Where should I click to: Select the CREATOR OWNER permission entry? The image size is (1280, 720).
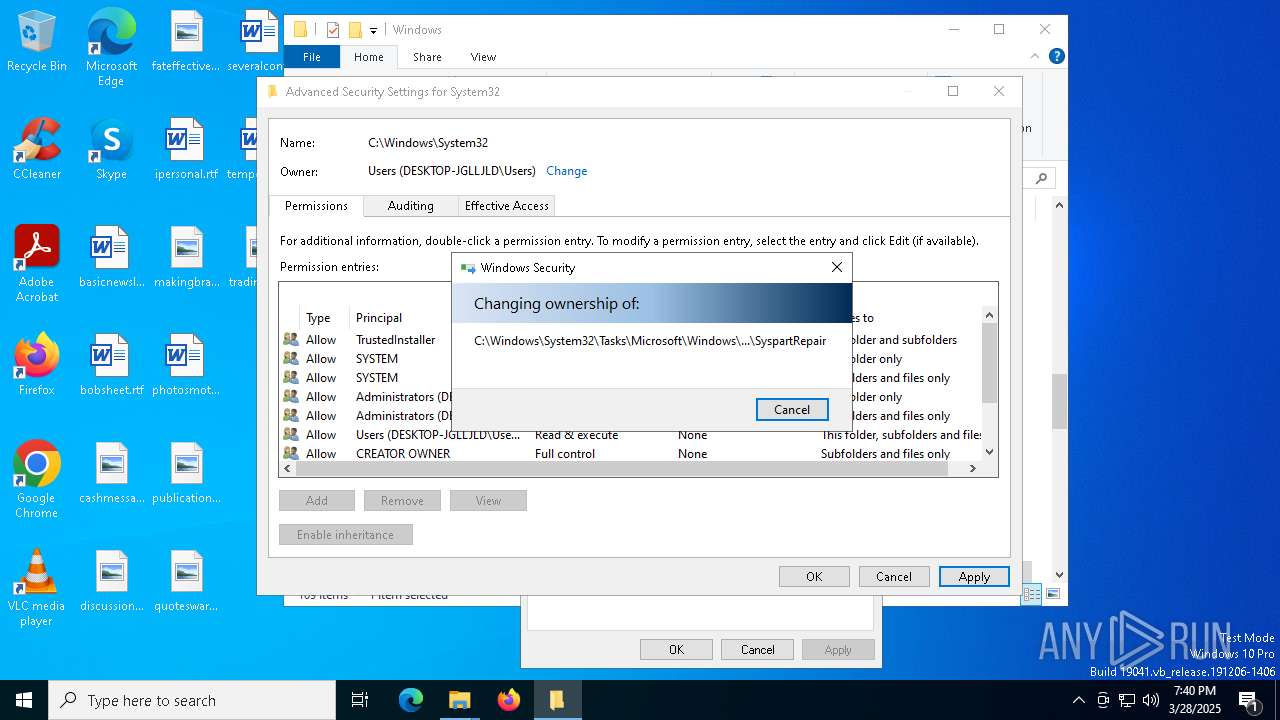631,454
